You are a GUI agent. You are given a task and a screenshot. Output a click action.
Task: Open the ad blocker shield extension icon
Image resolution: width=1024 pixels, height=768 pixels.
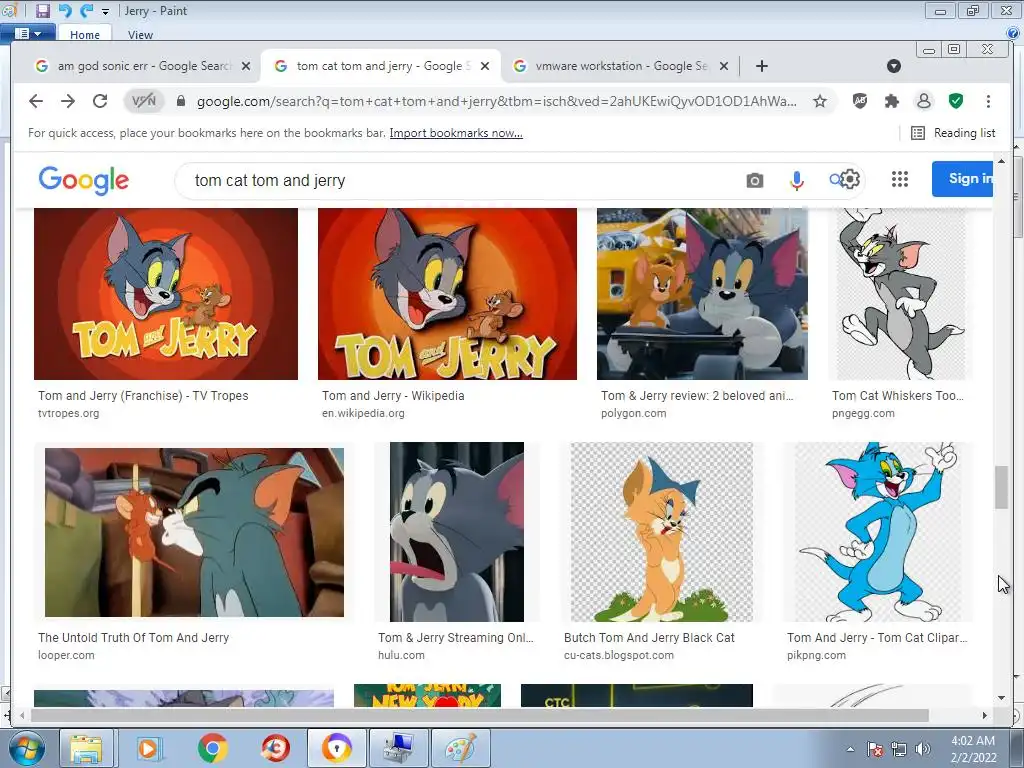click(860, 101)
